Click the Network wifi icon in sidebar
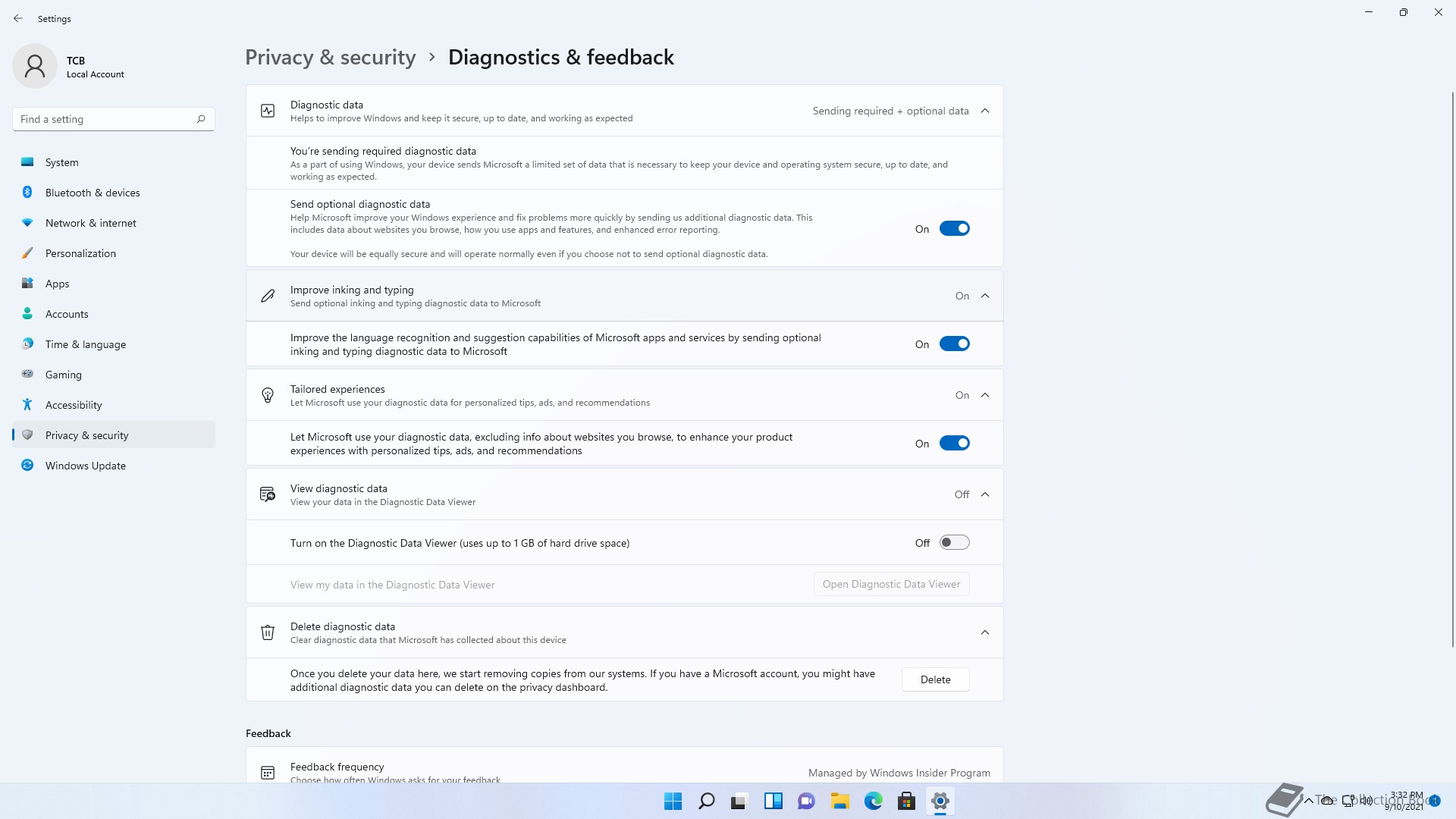The width and height of the screenshot is (1456, 819). [x=27, y=223]
